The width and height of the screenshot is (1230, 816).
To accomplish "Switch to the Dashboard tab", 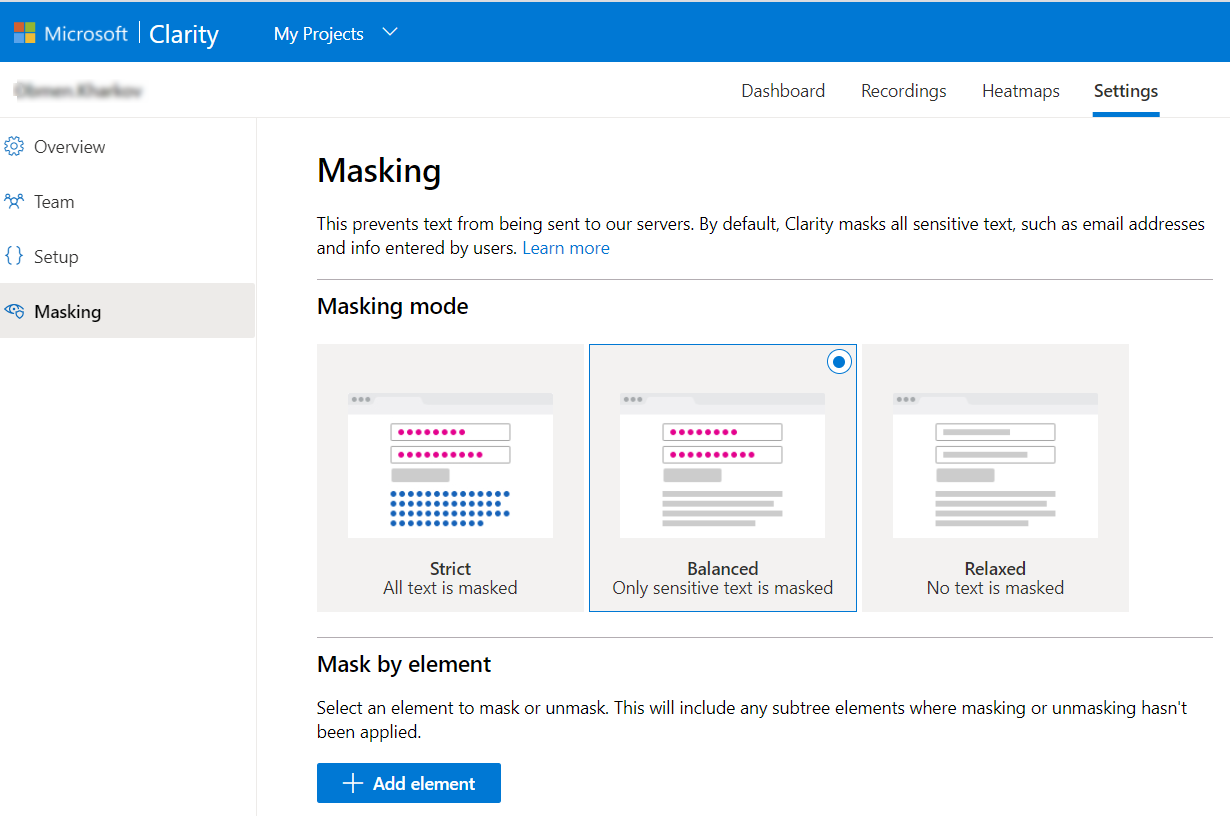I will (x=783, y=91).
